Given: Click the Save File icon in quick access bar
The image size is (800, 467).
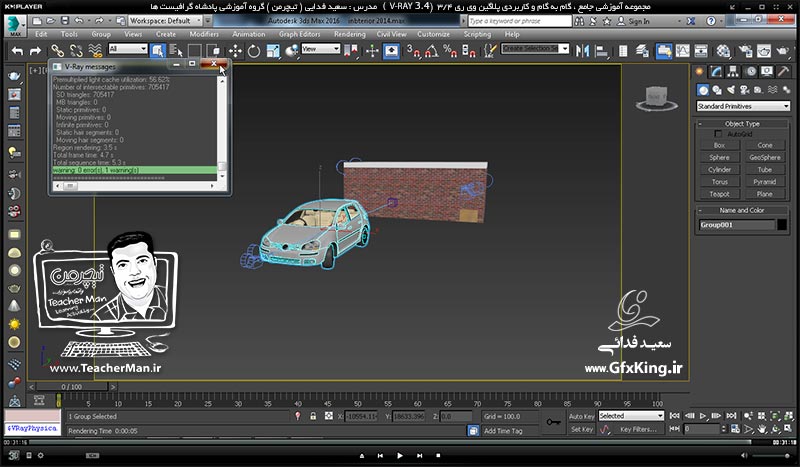Looking at the screenshot, I should (x=65, y=21).
